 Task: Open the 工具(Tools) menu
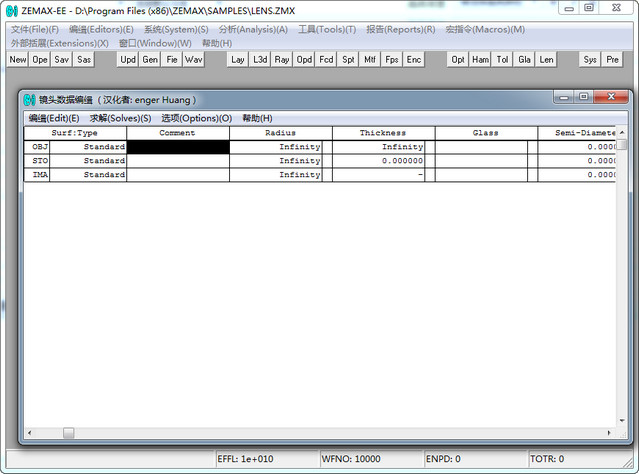coord(326,29)
